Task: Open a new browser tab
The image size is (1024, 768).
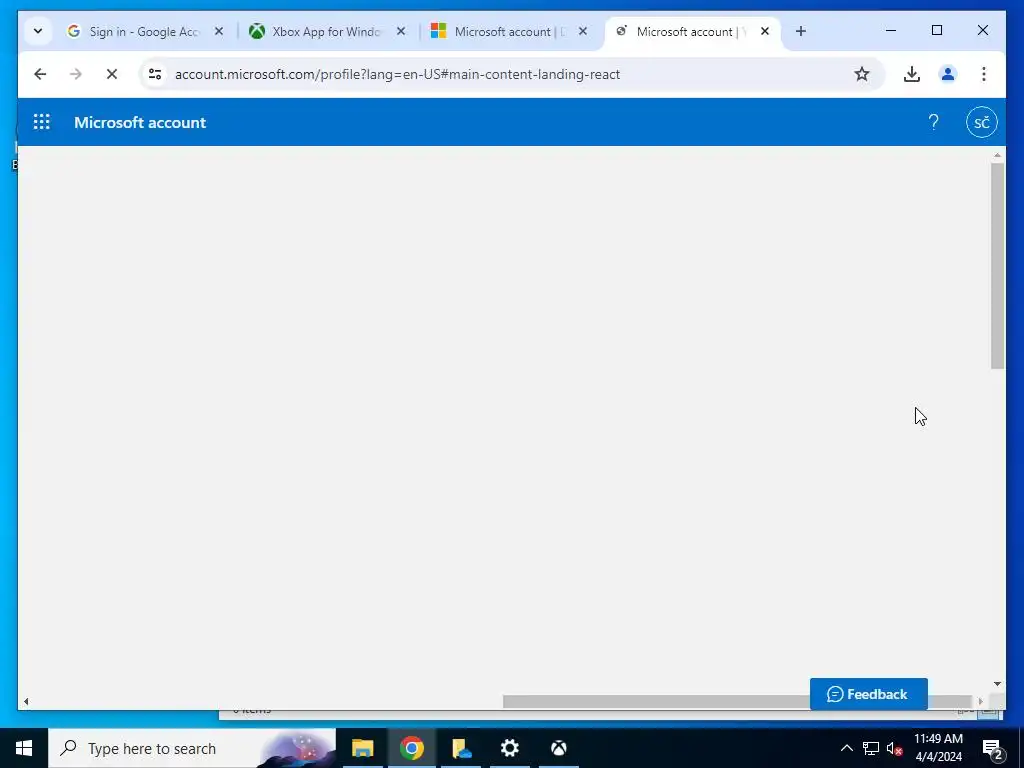Action: [801, 31]
